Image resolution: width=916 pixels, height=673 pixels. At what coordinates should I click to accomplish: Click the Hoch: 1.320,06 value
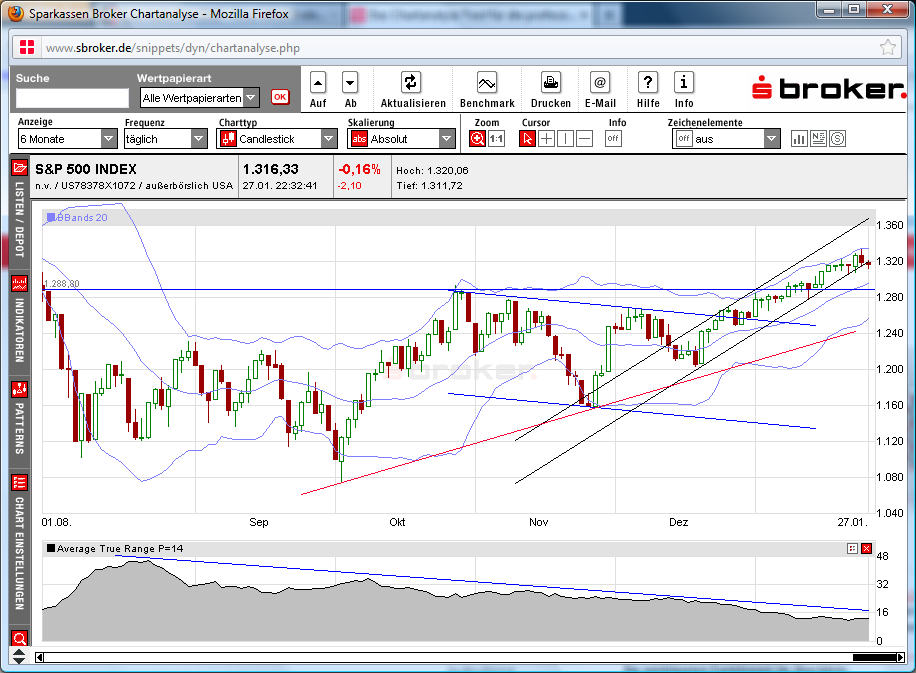pyautogui.click(x=432, y=171)
